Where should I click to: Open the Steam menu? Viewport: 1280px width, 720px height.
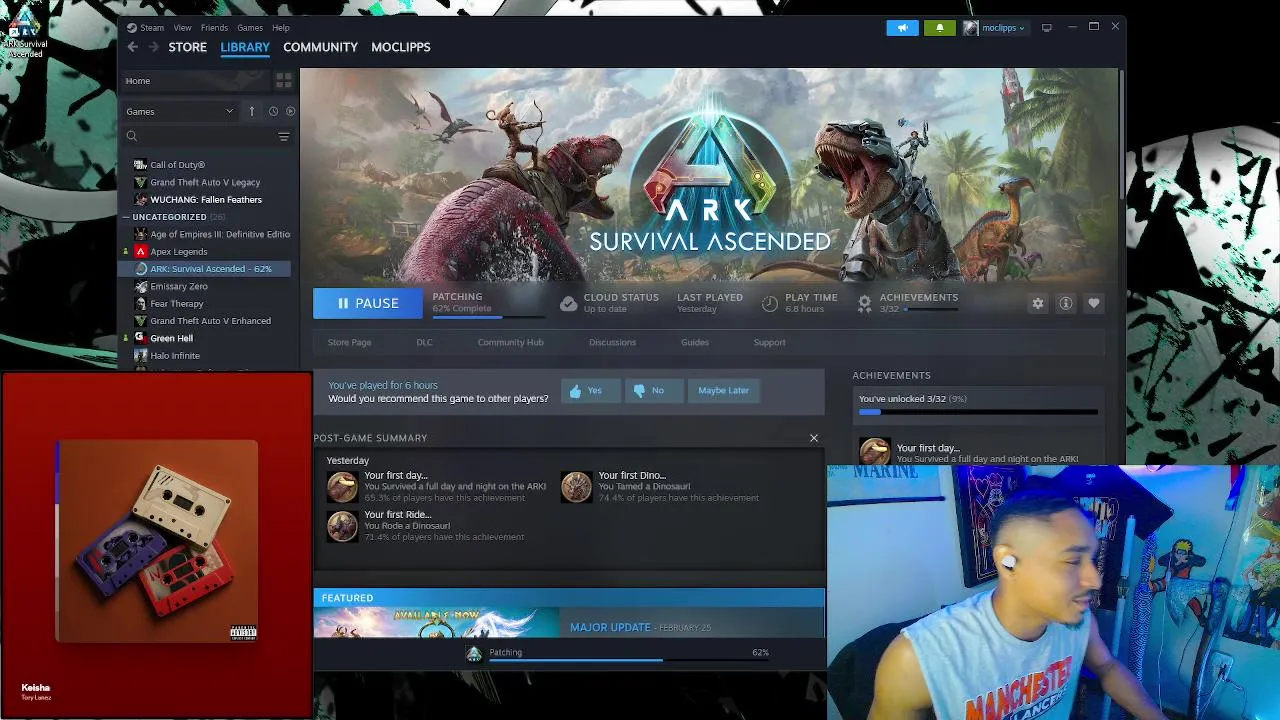(x=152, y=28)
